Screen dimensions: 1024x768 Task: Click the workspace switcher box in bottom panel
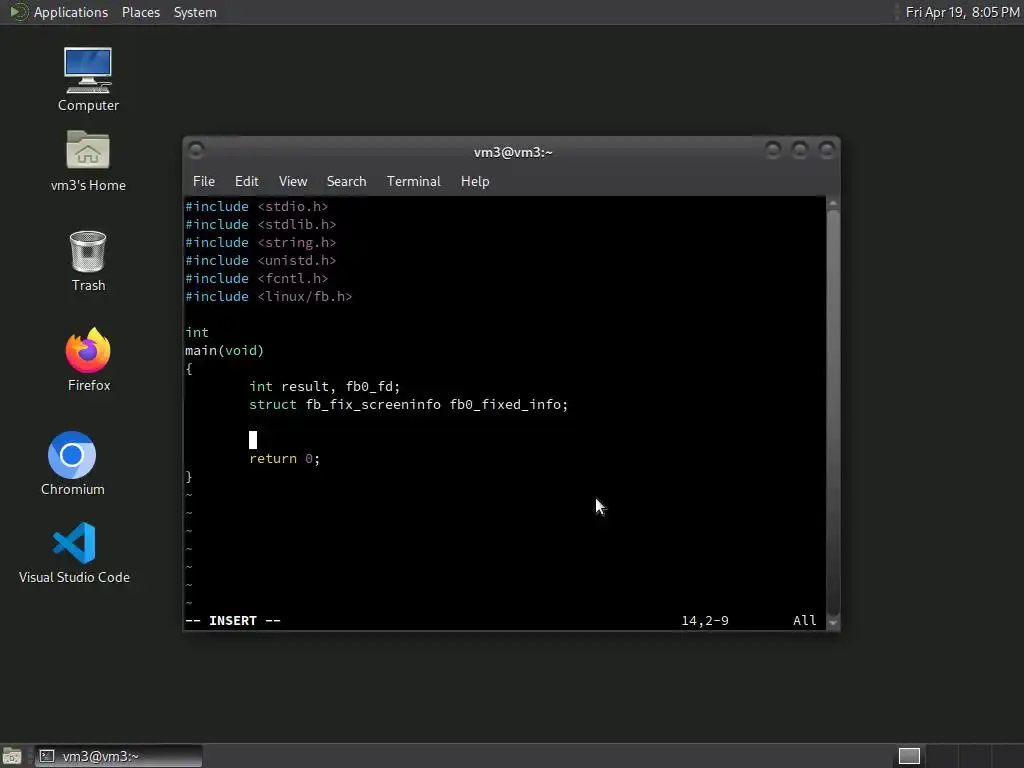click(909, 756)
